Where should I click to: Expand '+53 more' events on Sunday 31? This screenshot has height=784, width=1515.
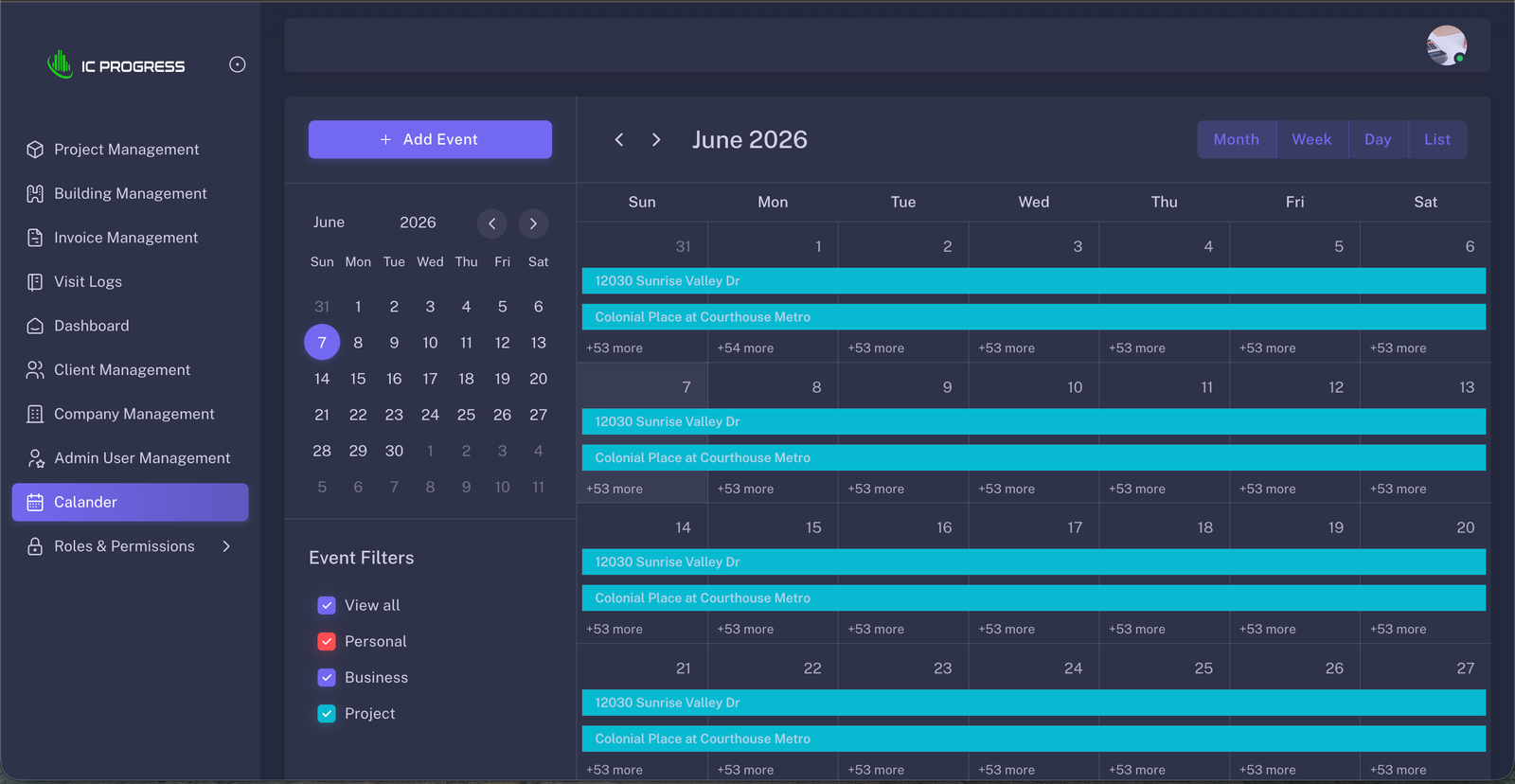pos(615,348)
